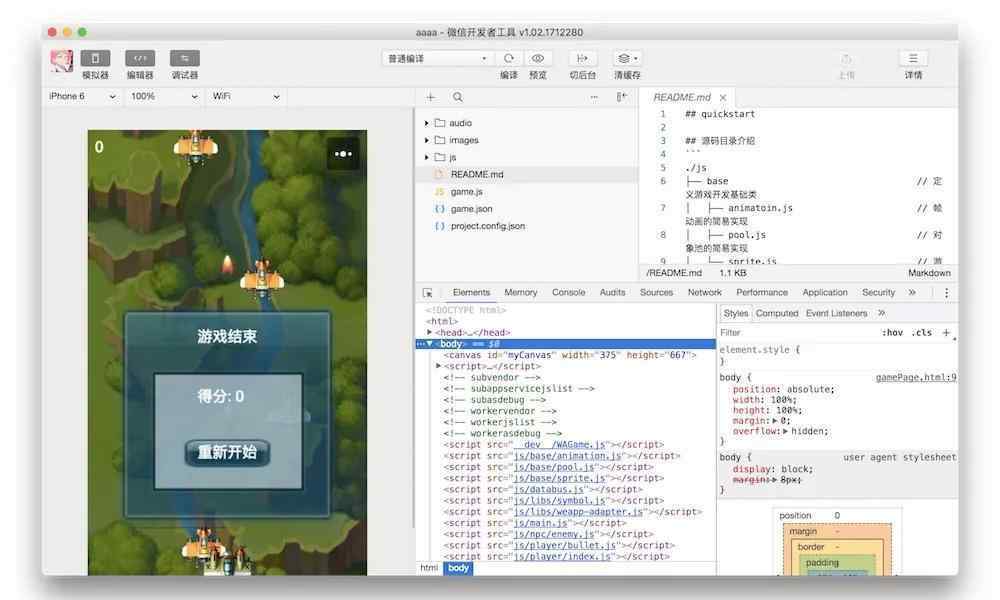Switch to the Sources tab
Viewport: 1000px width, 600px height.
pos(656,293)
